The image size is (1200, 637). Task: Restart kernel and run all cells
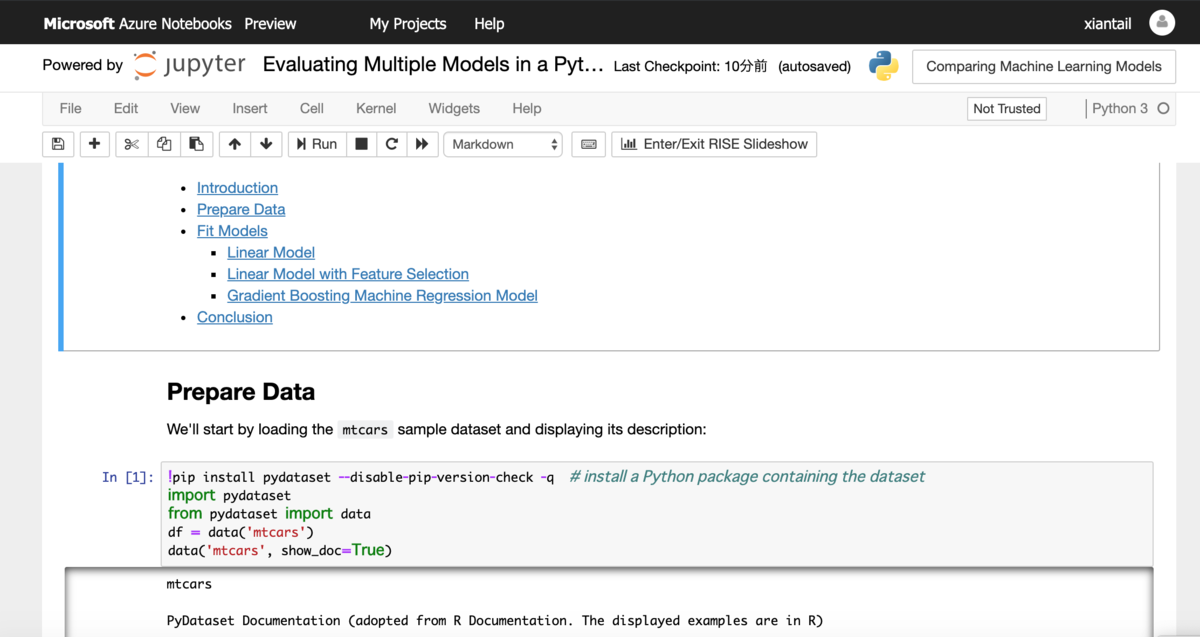click(422, 144)
